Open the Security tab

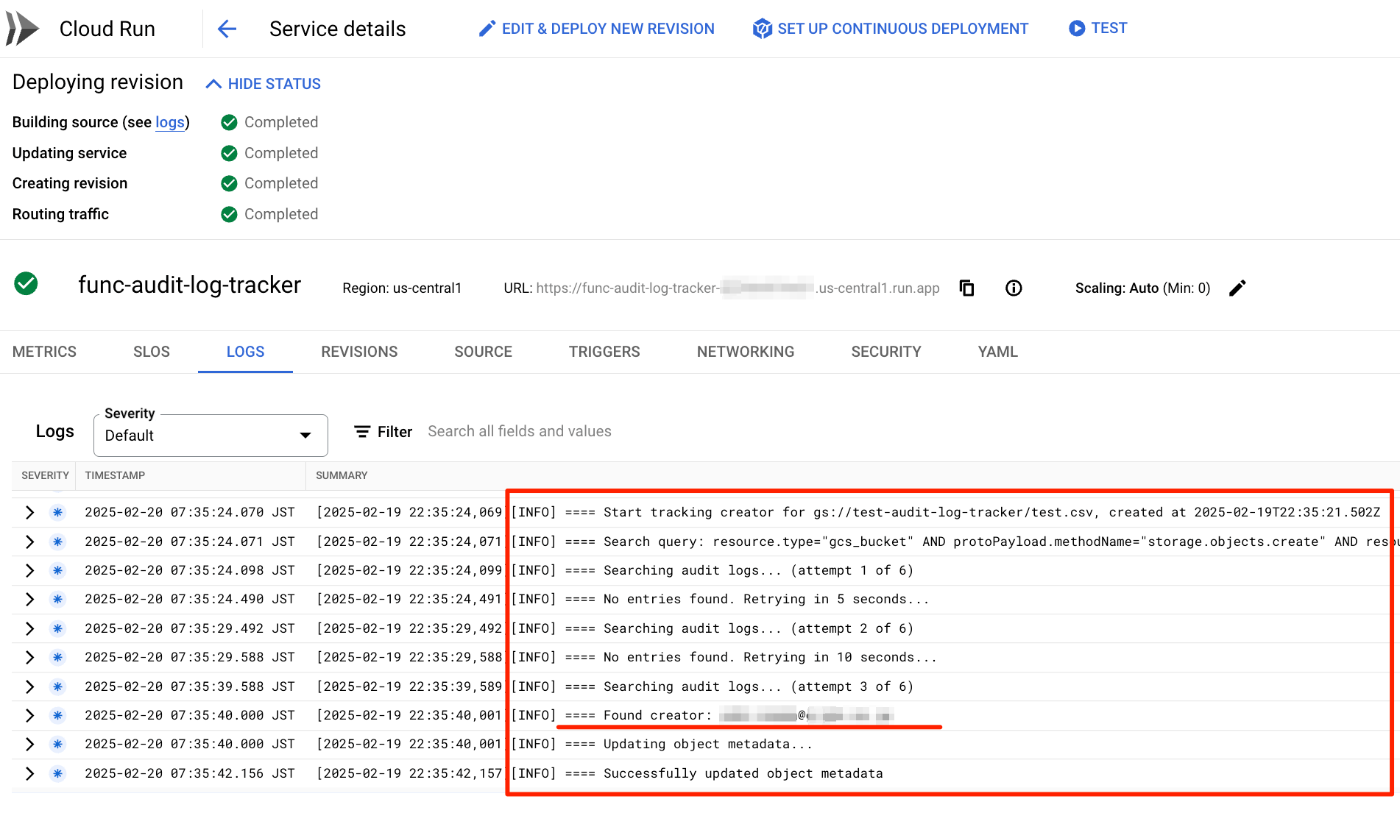(886, 352)
